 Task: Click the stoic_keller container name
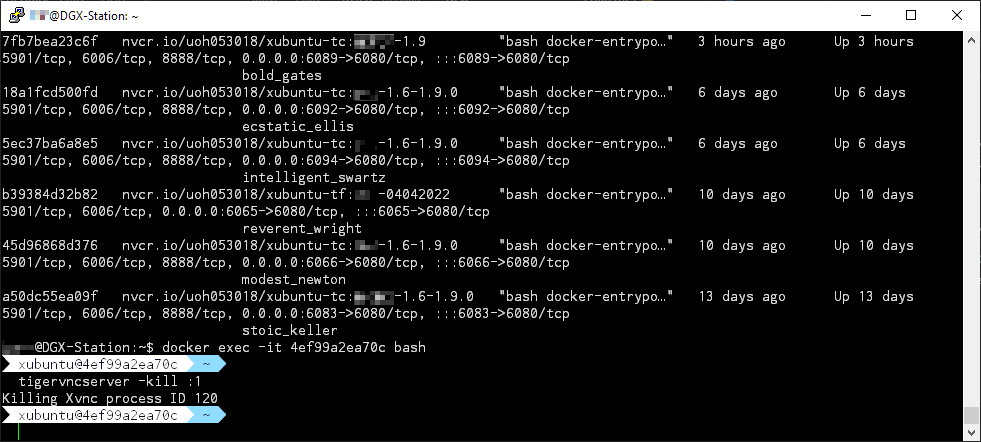pyautogui.click(x=290, y=331)
